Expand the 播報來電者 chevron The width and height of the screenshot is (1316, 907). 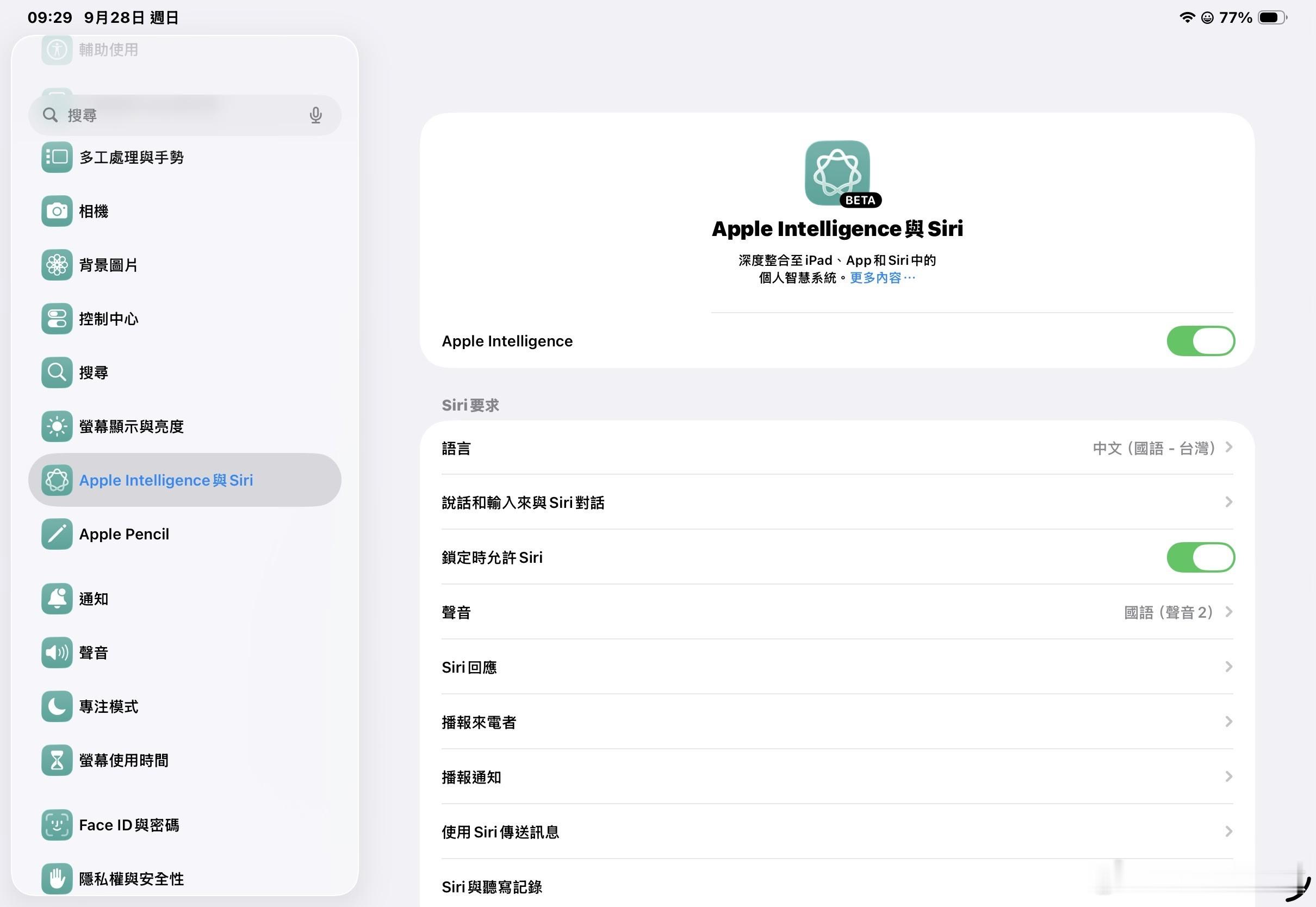1229,722
